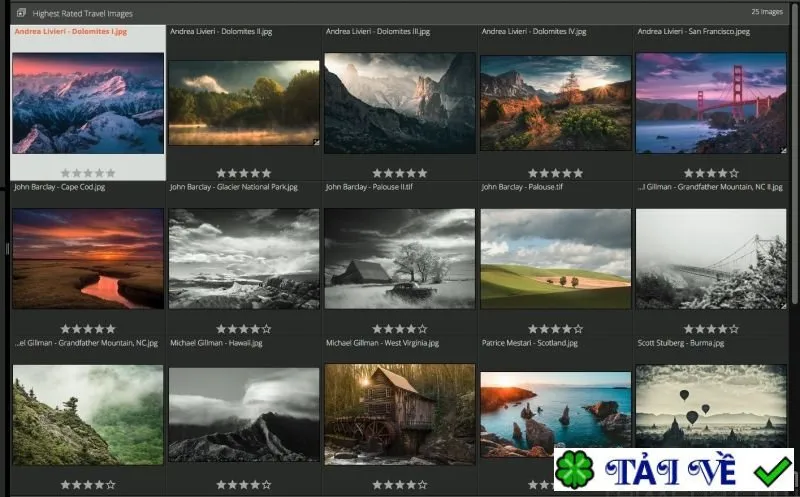Click the TẢI VỀ download banner
Image resolution: width=800 pixels, height=497 pixels.
click(x=673, y=470)
